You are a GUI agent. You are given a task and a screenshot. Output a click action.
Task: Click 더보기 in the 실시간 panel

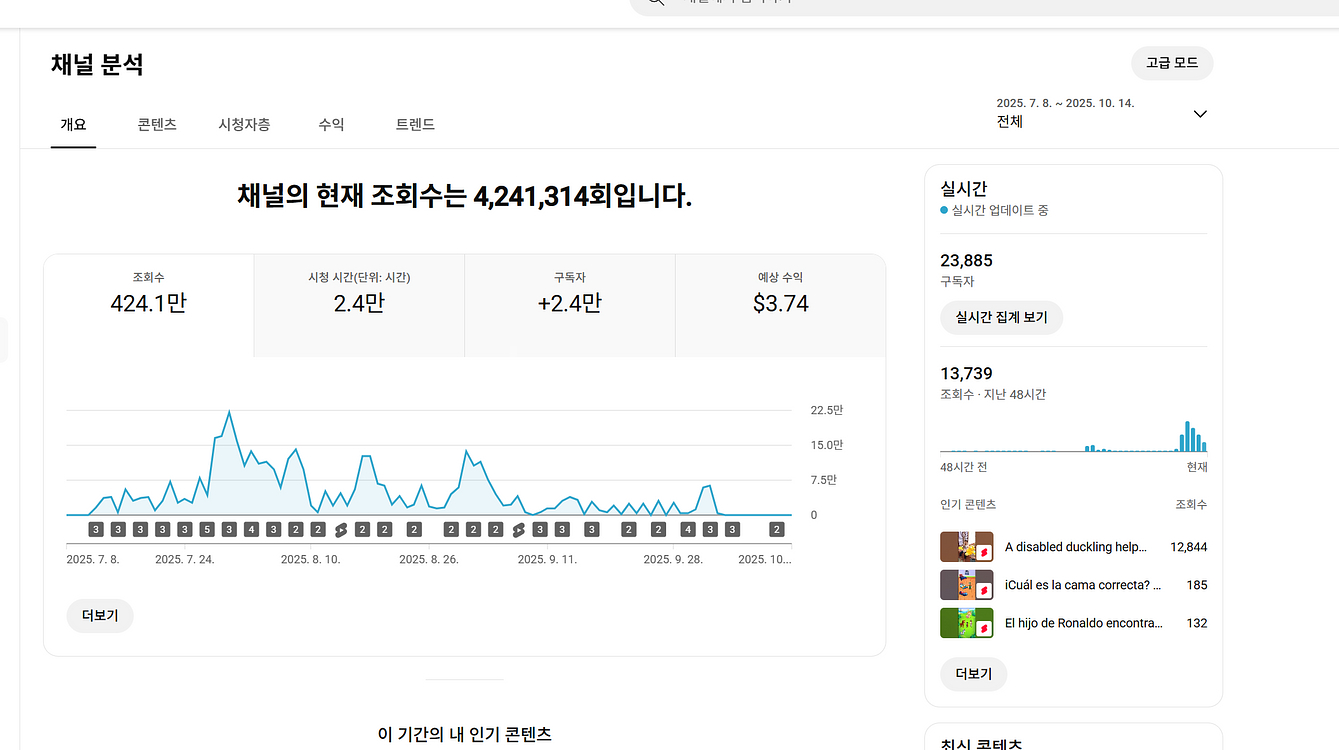(x=973, y=674)
